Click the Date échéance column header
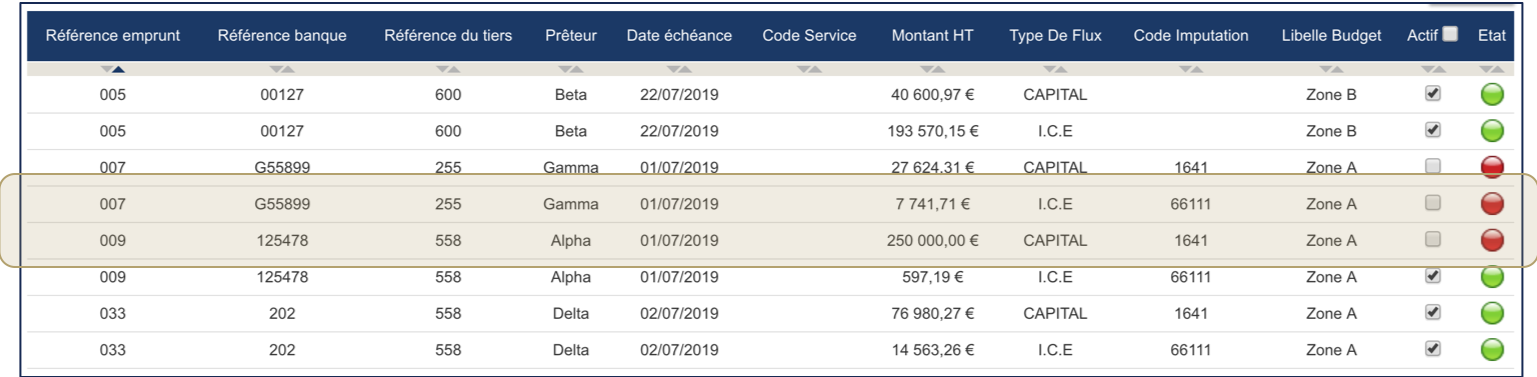 tap(679, 36)
